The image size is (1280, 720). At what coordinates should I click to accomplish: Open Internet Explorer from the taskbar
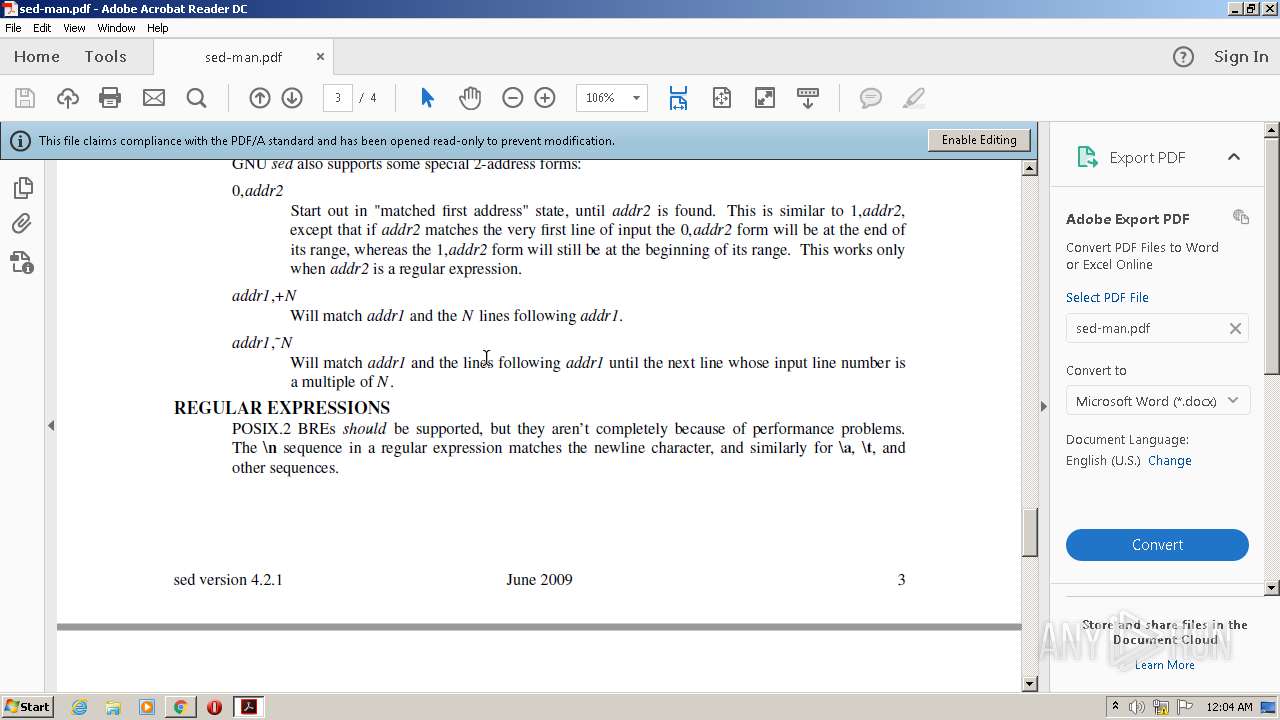tap(79, 707)
